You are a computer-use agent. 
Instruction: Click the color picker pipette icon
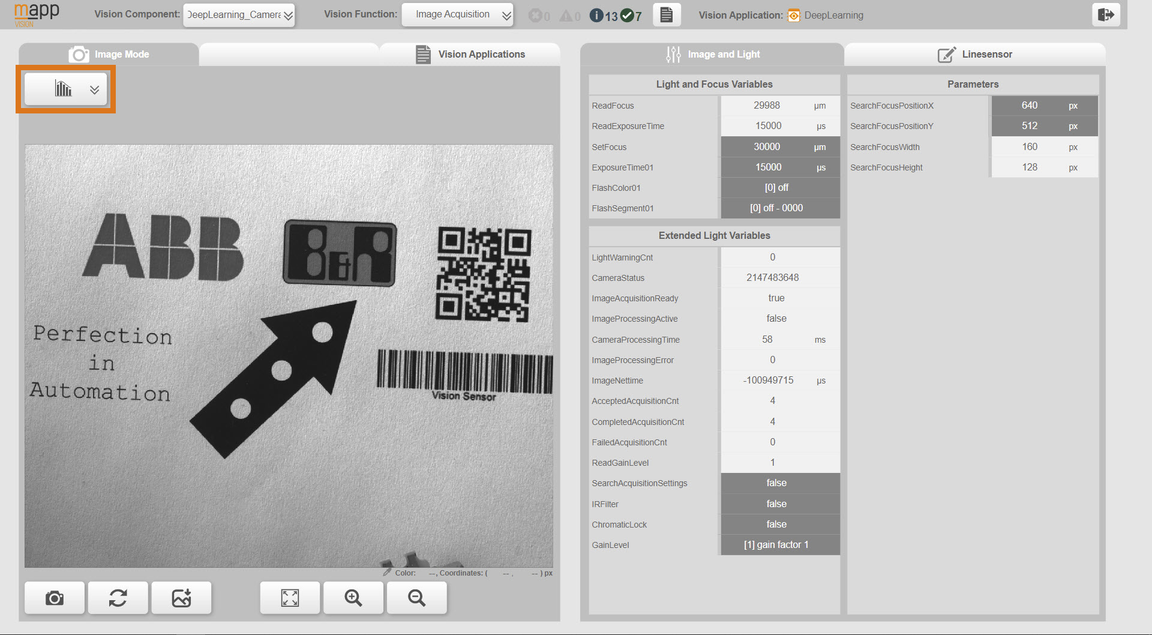[x=387, y=573]
